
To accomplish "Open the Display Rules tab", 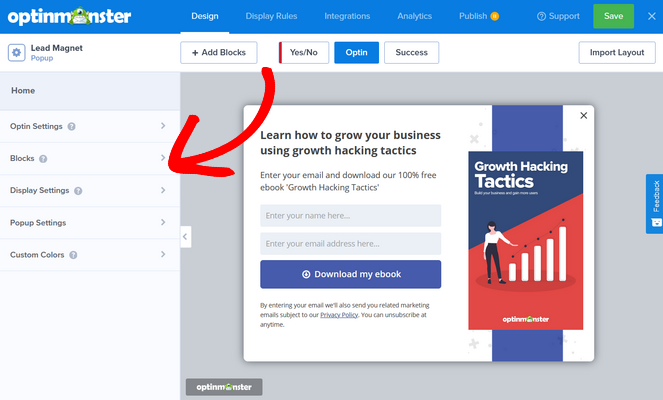I will [271, 16].
